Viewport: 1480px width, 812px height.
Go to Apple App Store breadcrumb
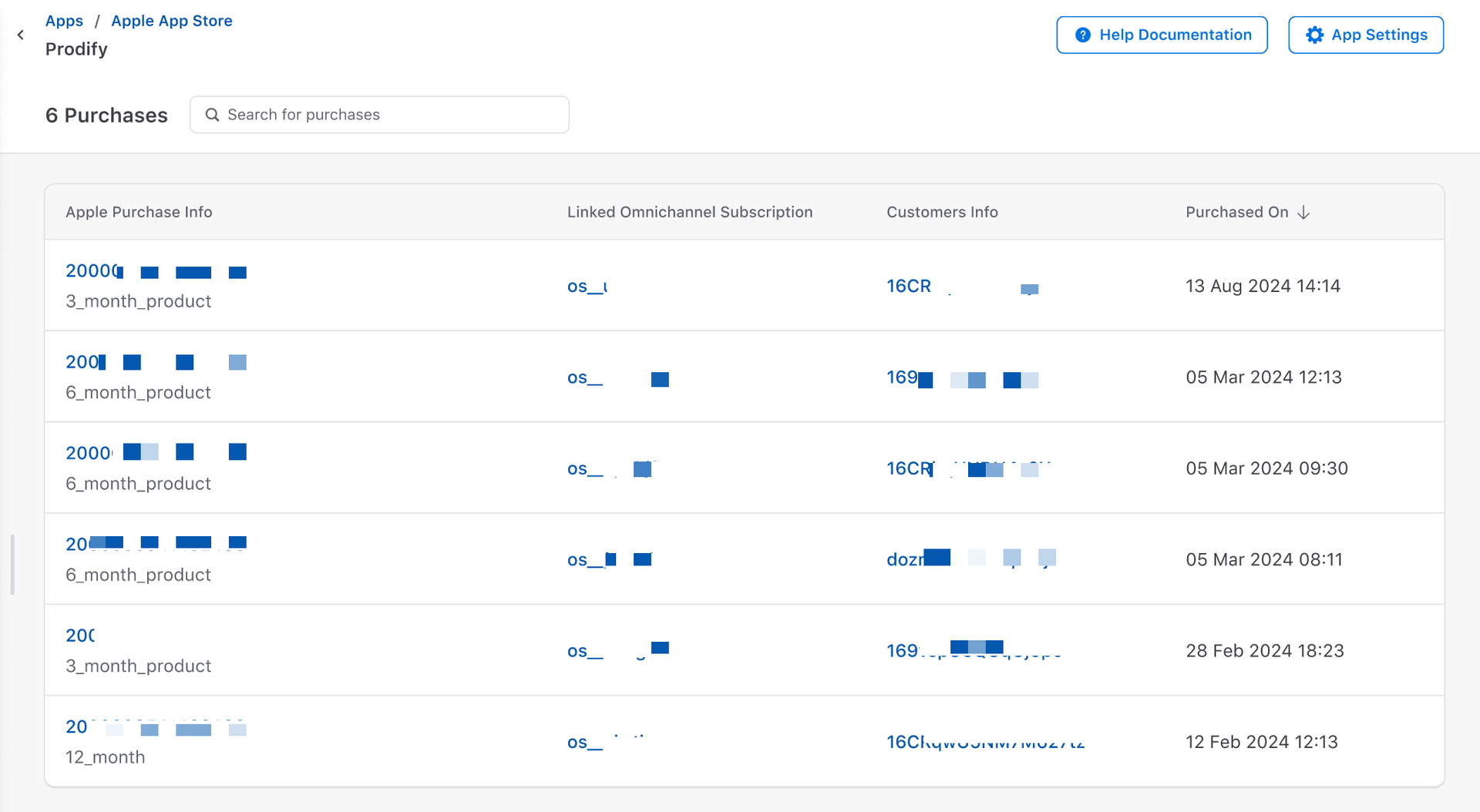[171, 21]
